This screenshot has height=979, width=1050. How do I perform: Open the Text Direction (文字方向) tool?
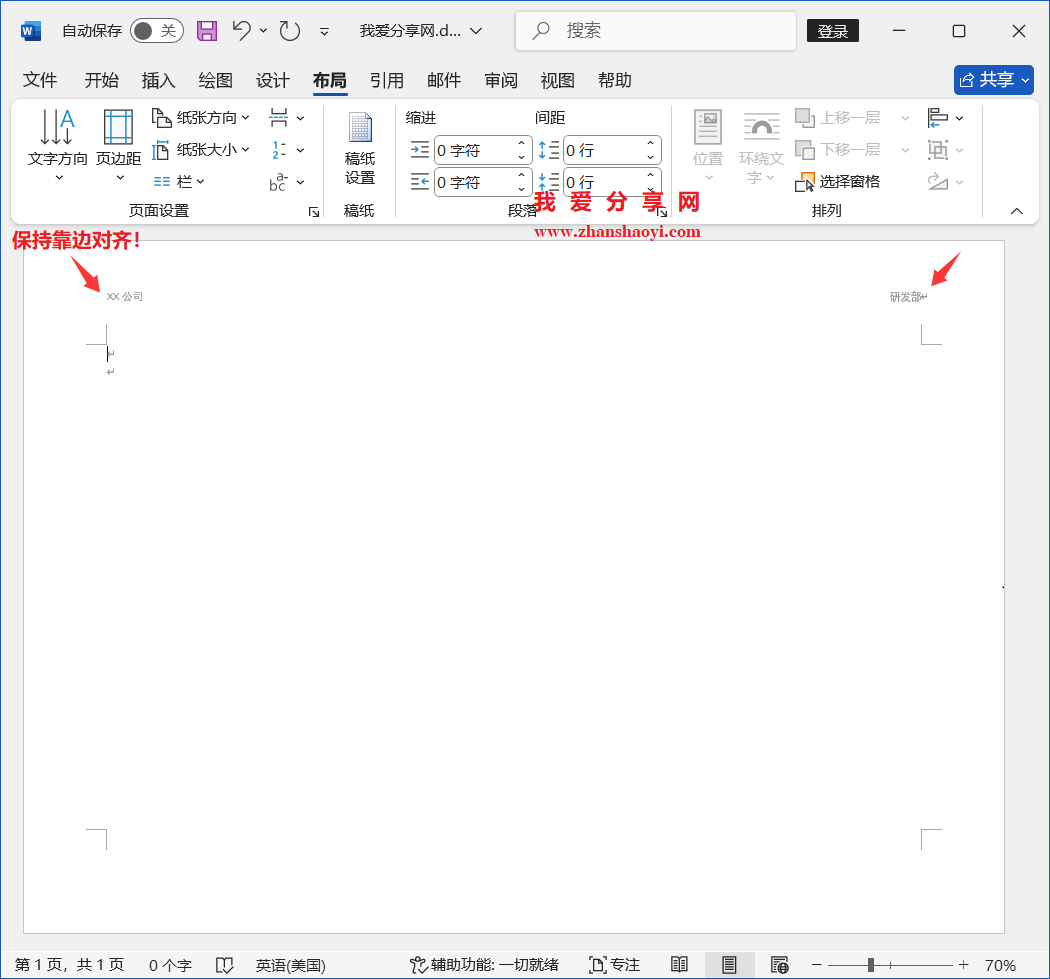(x=58, y=145)
